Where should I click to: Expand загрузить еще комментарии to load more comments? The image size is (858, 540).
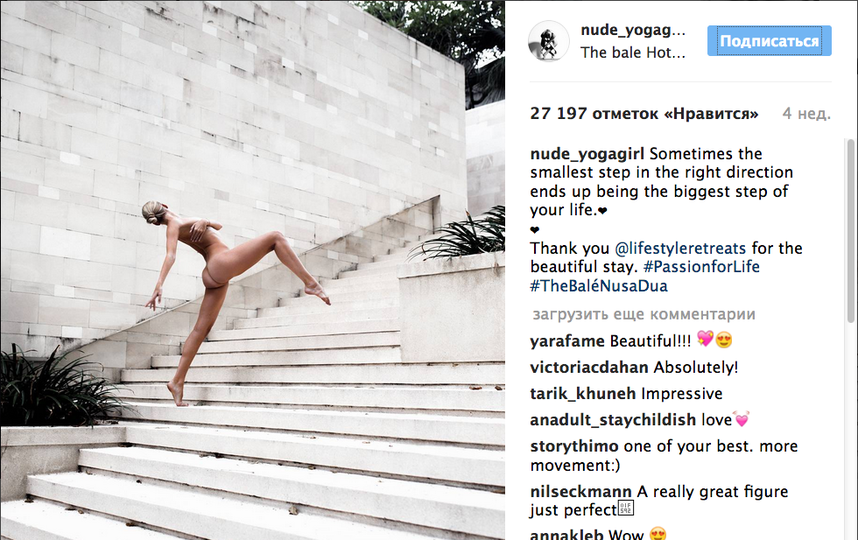[x=644, y=315]
